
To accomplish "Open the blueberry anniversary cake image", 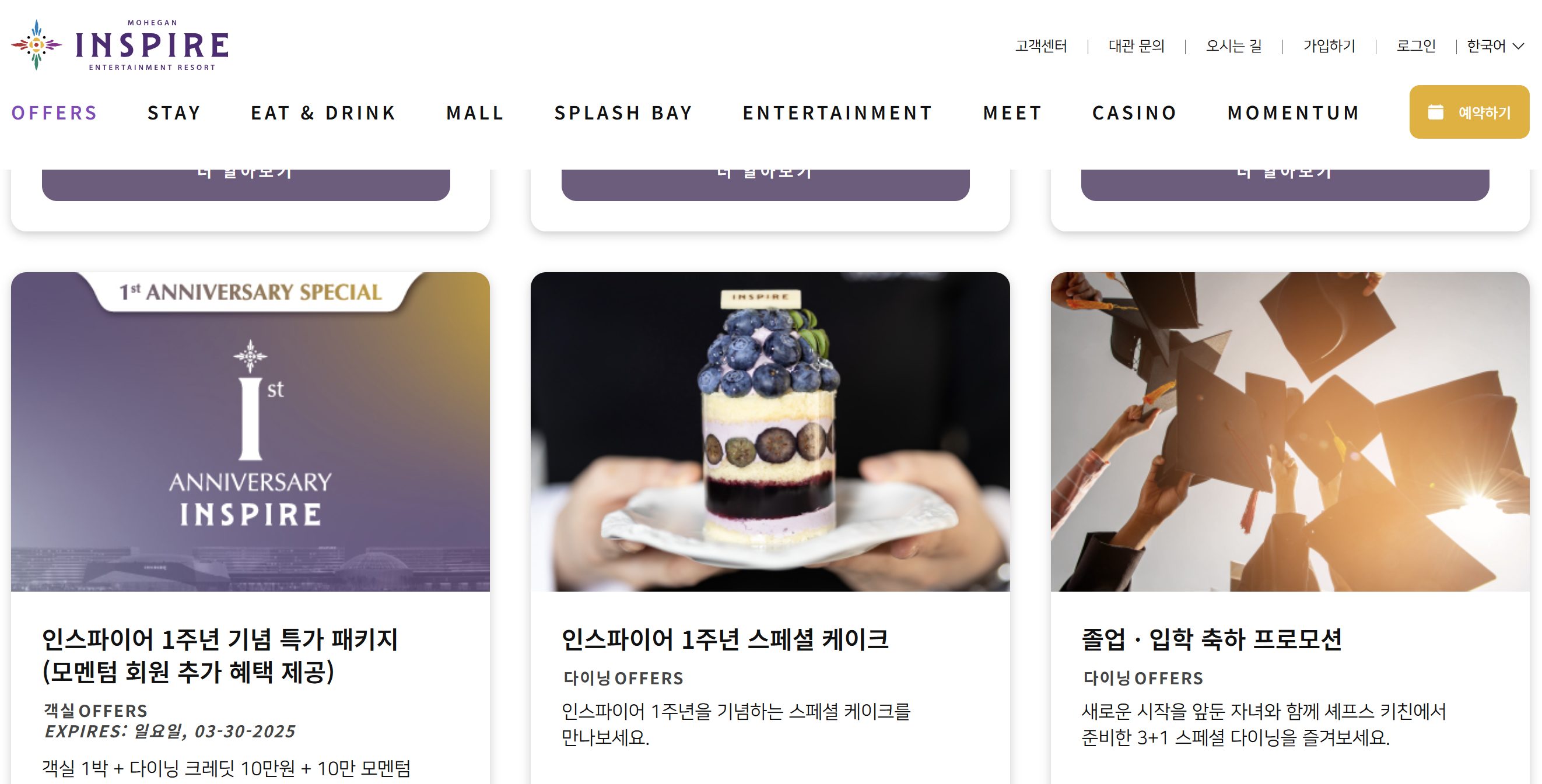I will tap(770, 431).
